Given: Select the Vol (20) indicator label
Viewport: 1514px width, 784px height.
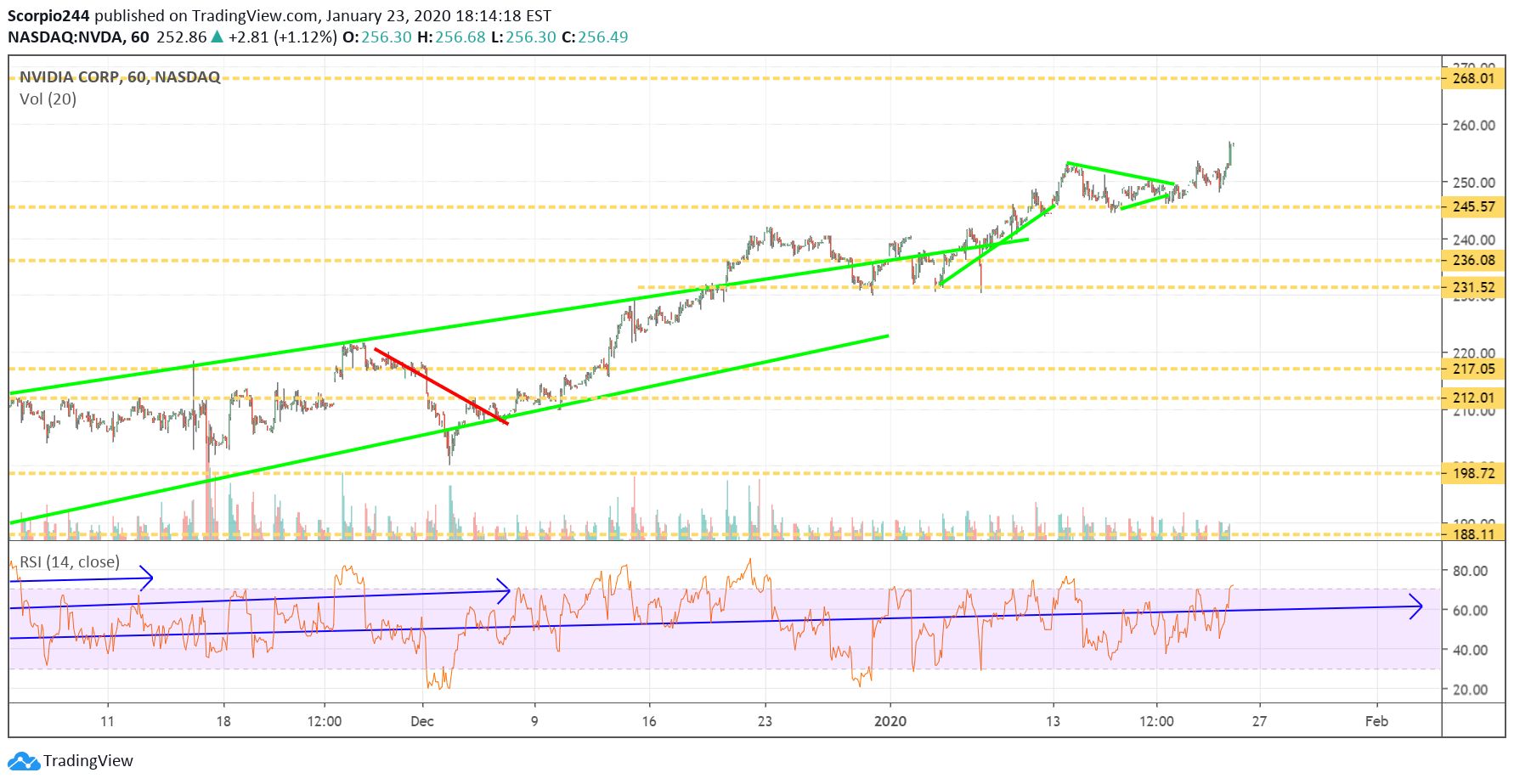Looking at the screenshot, I should click(x=48, y=99).
